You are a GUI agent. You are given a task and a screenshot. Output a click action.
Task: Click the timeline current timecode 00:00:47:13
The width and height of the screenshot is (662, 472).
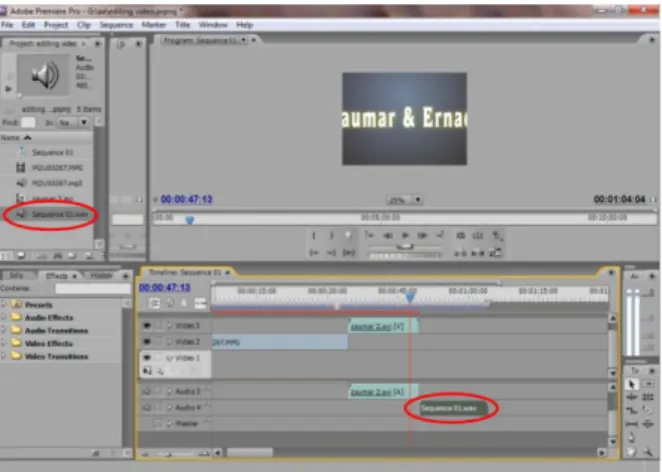(x=165, y=287)
